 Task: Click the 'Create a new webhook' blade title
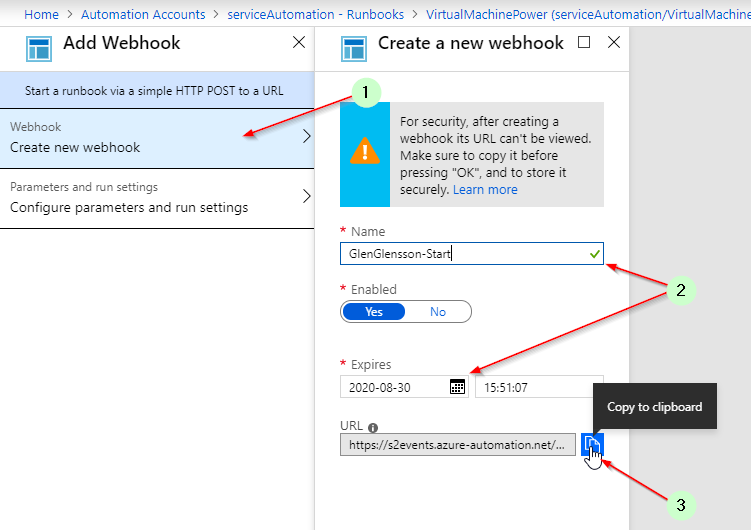(x=471, y=43)
